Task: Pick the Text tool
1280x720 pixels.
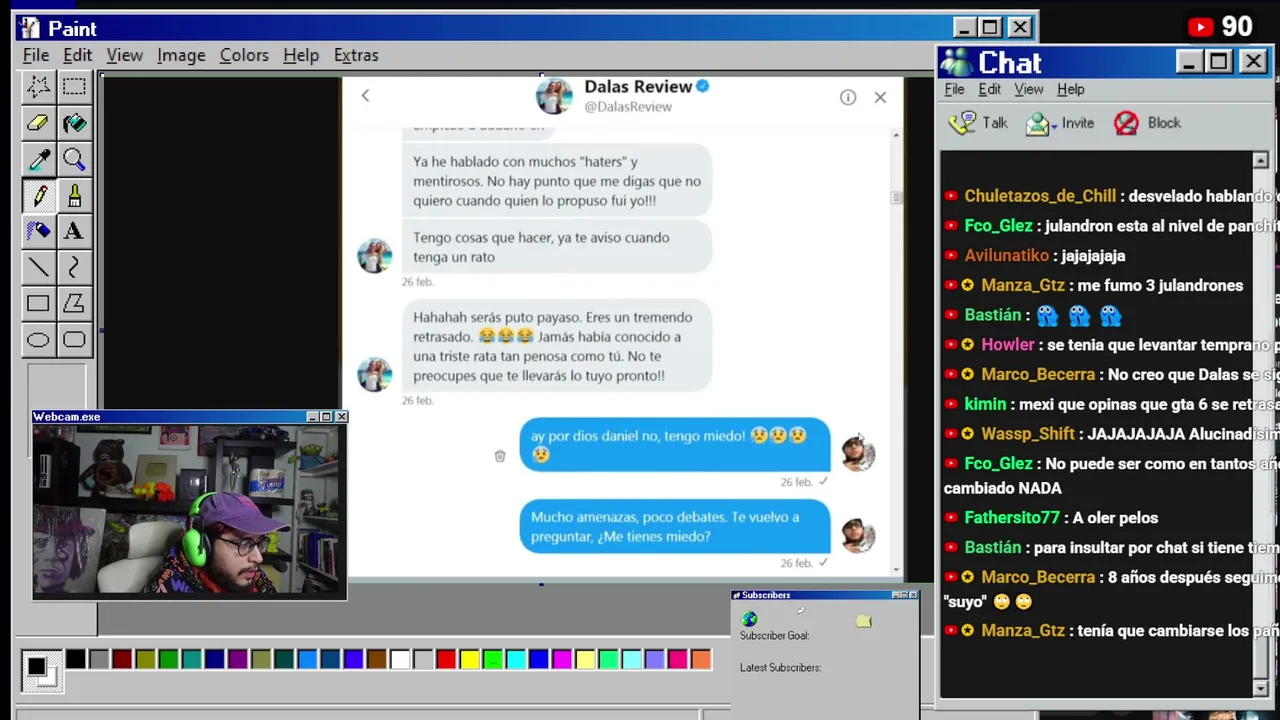Action: click(x=74, y=231)
